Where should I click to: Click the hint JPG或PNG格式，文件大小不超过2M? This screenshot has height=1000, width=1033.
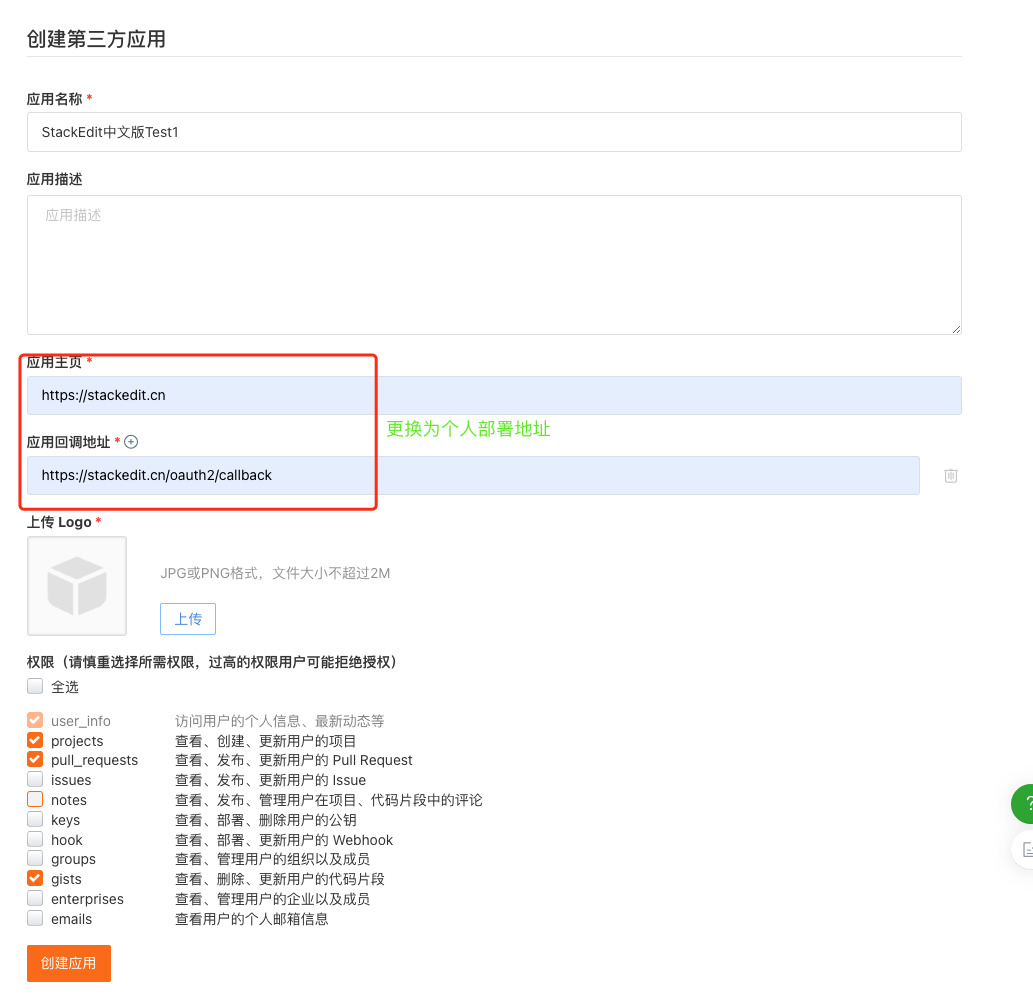(275, 573)
